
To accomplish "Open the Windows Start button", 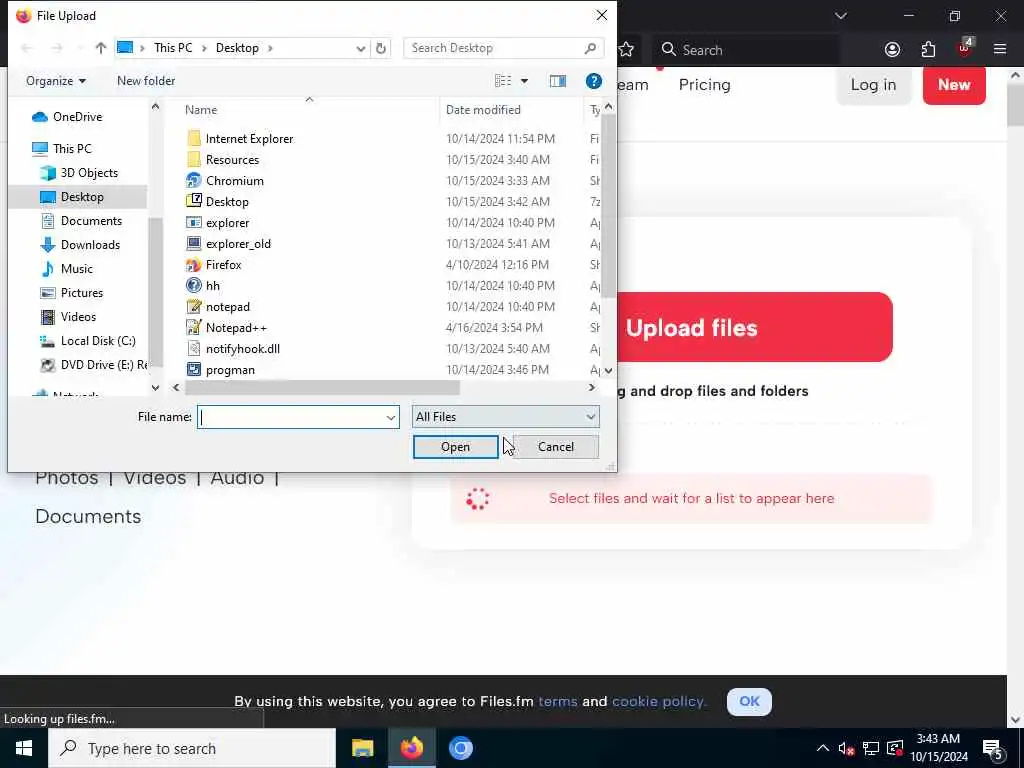I will 24,748.
